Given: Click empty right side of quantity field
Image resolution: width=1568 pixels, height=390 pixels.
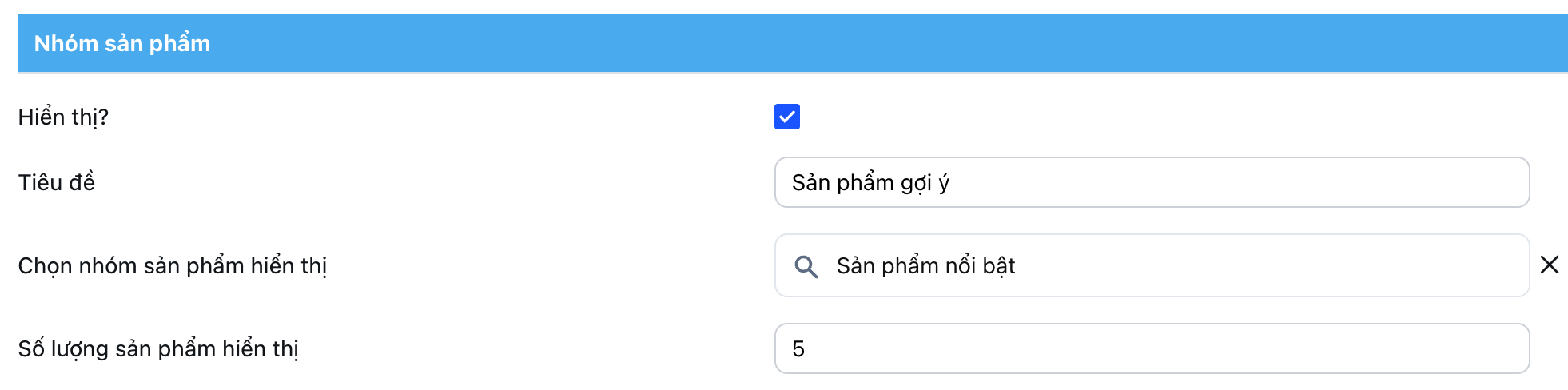Looking at the screenshot, I should click(x=1359, y=348).
